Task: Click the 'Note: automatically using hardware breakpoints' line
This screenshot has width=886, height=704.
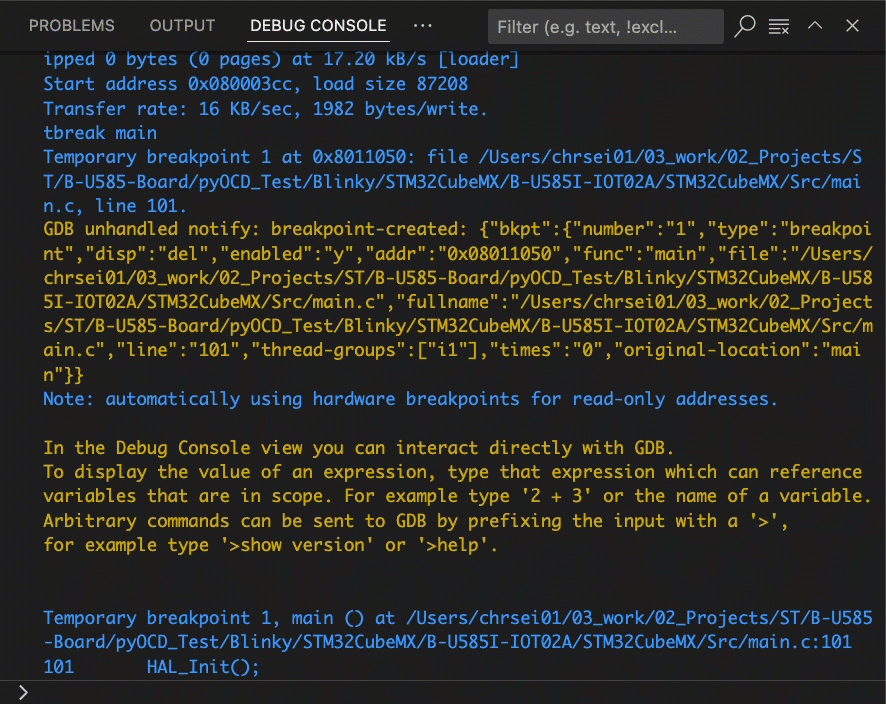Action: [410, 399]
